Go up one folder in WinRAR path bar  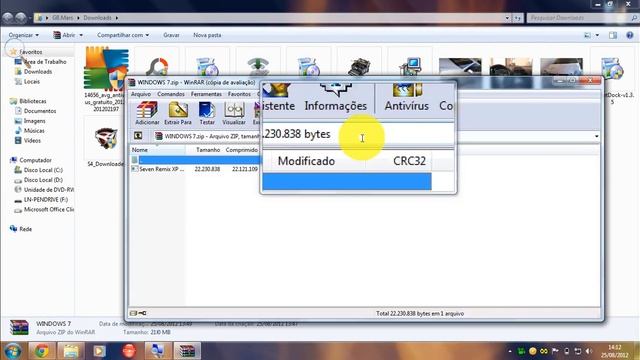coord(138,136)
